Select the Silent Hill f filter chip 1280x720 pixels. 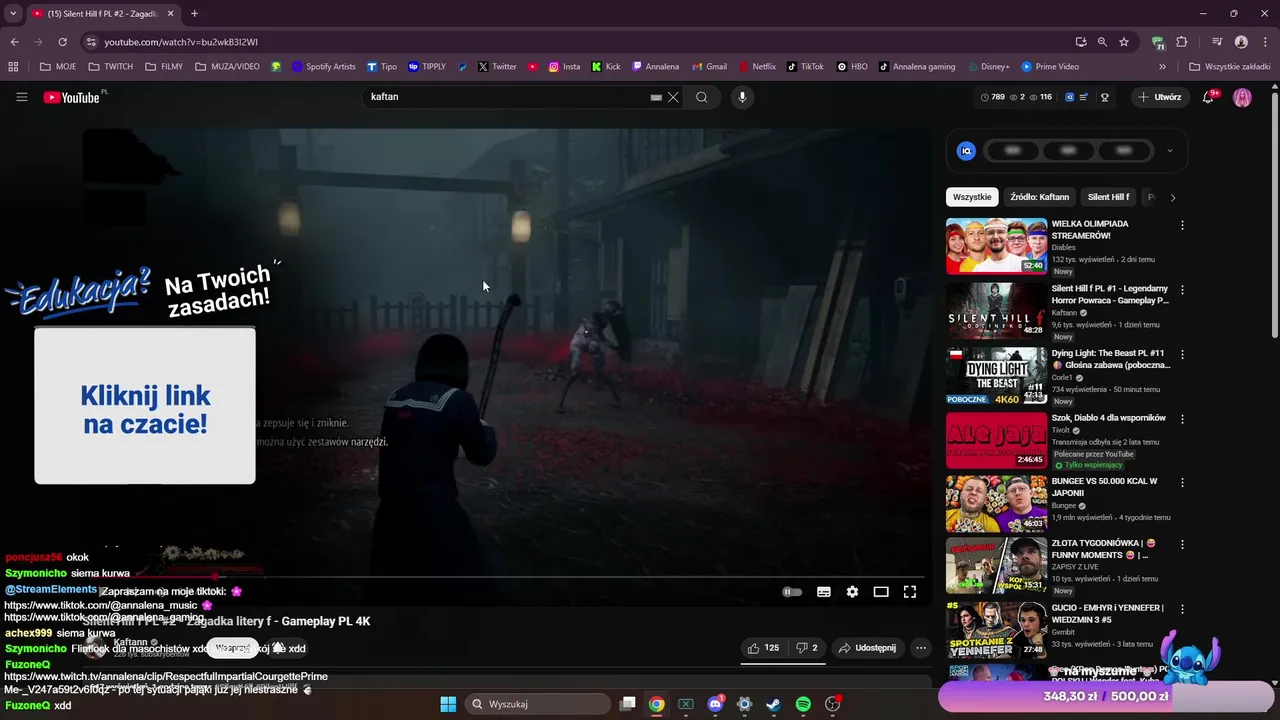1108,197
